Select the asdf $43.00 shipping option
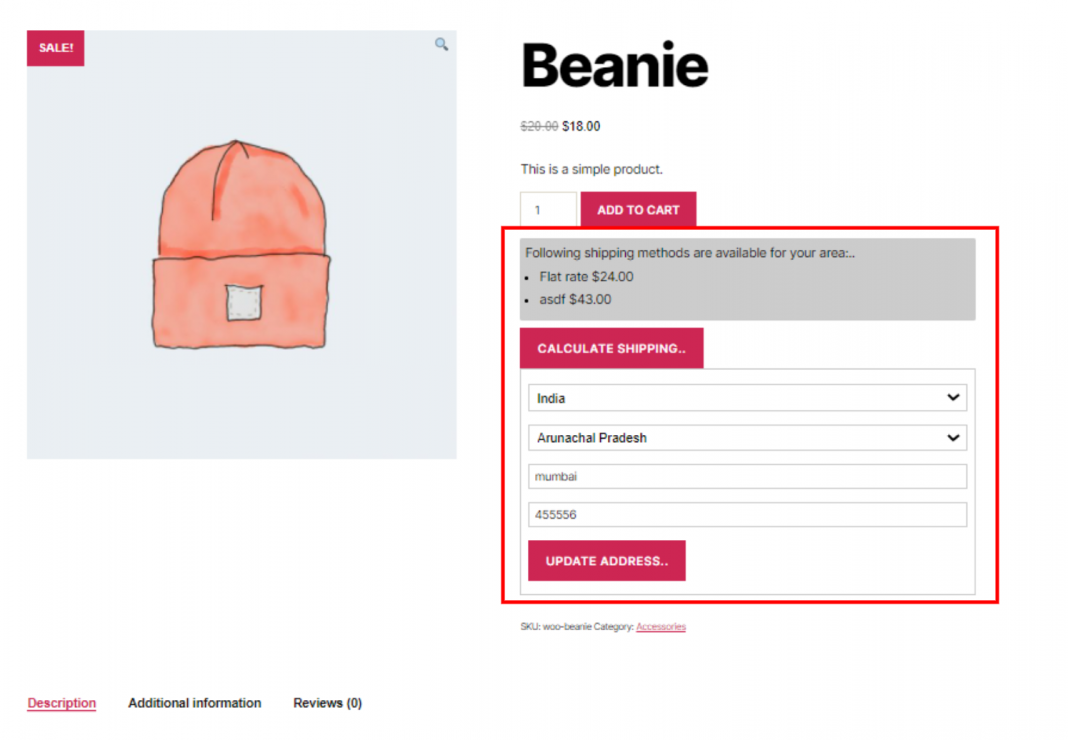The image size is (1068, 740). coord(575,299)
